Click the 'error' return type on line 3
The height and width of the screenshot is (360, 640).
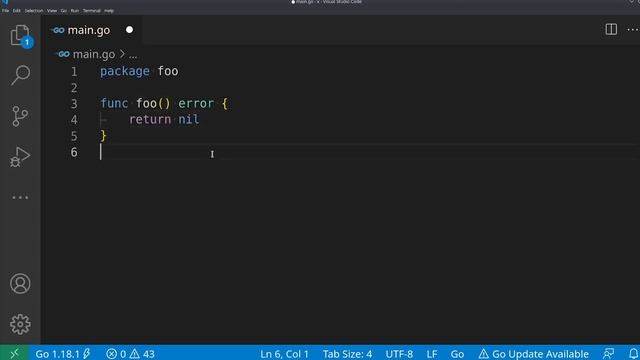click(196, 103)
